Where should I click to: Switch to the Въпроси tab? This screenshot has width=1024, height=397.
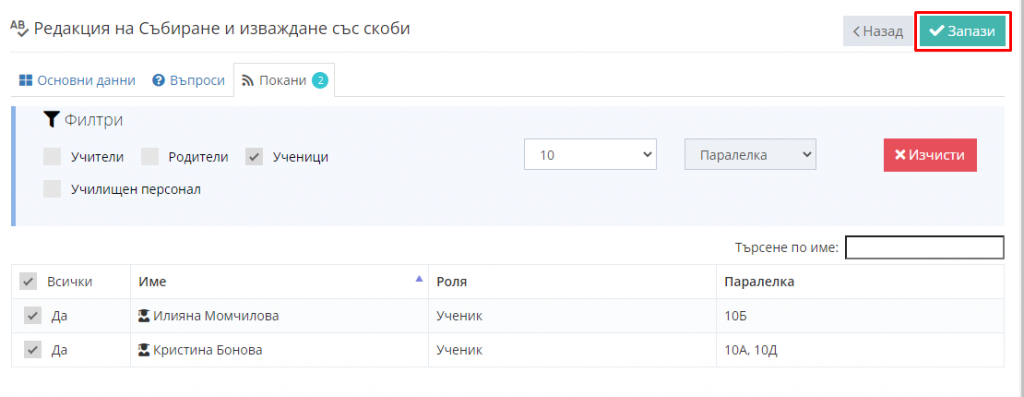coord(188,80)
